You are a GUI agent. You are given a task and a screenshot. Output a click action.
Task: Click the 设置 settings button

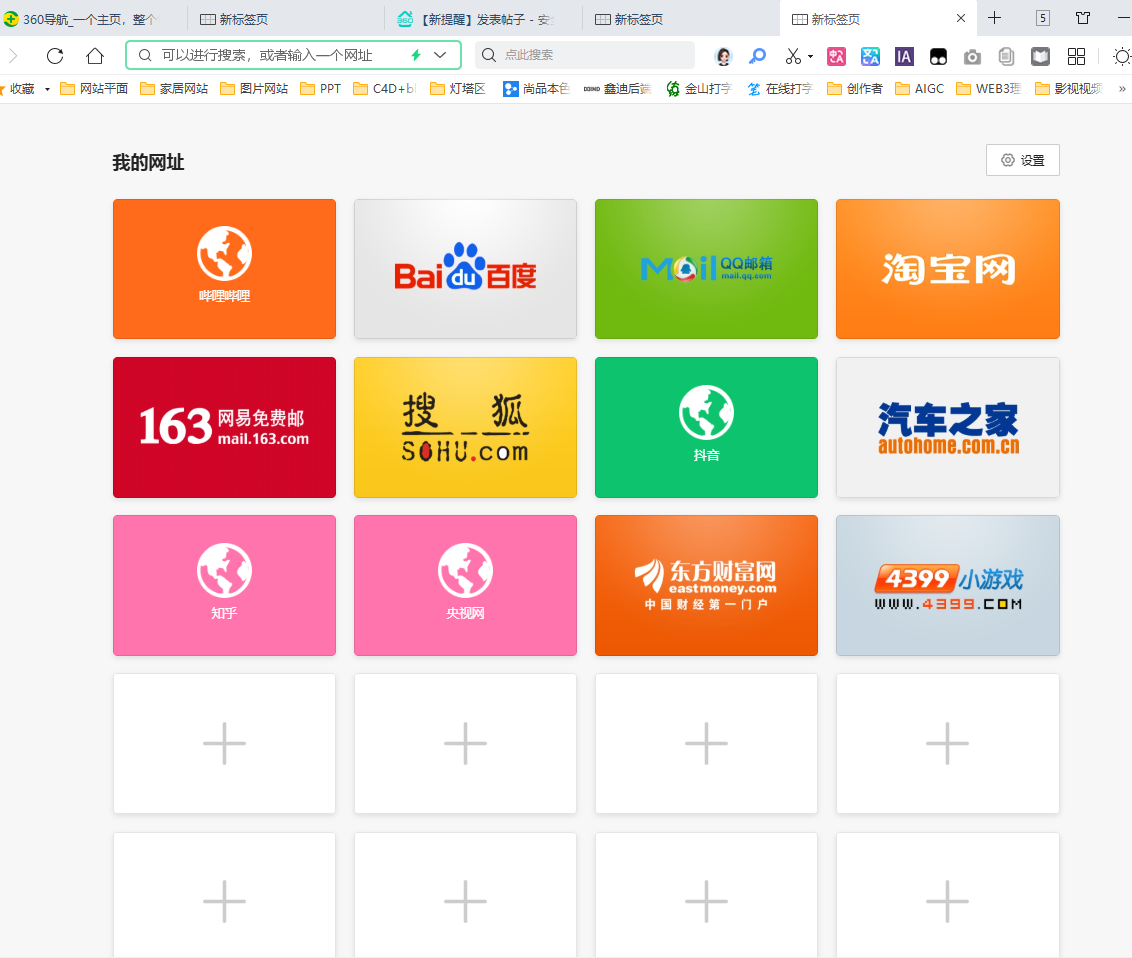click(1022, 160)
